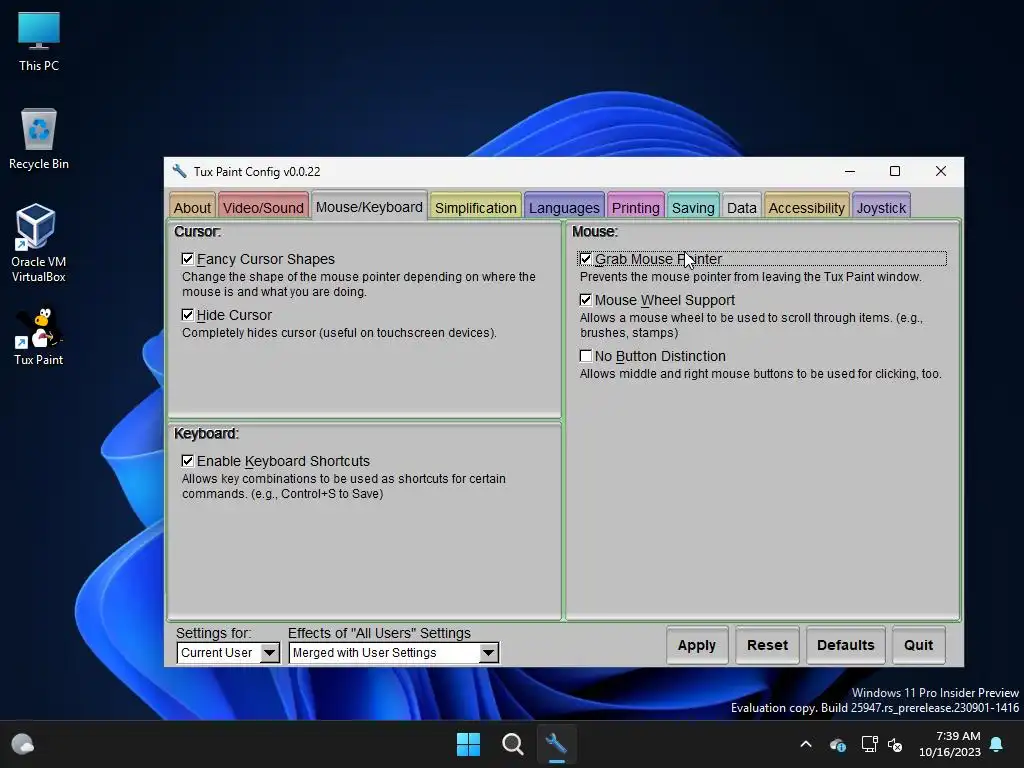Click the 'Prevents the mouse pointer from leaving' description

[x=750, y=277]
